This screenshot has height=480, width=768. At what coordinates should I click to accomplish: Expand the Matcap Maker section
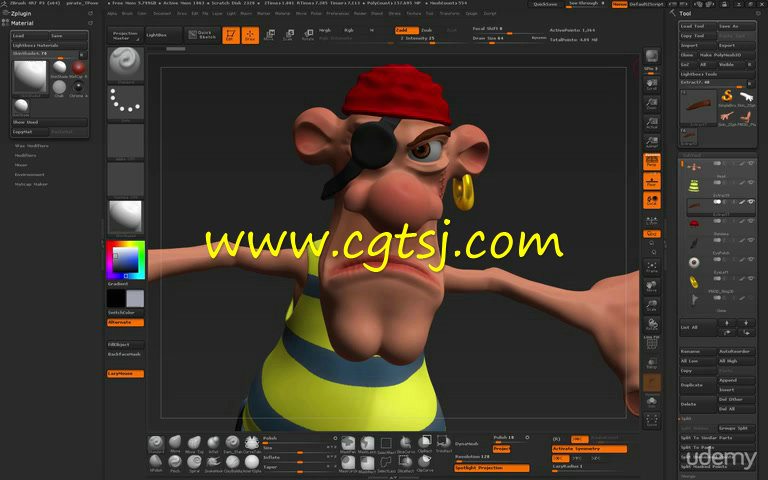(x=31, y=184)
